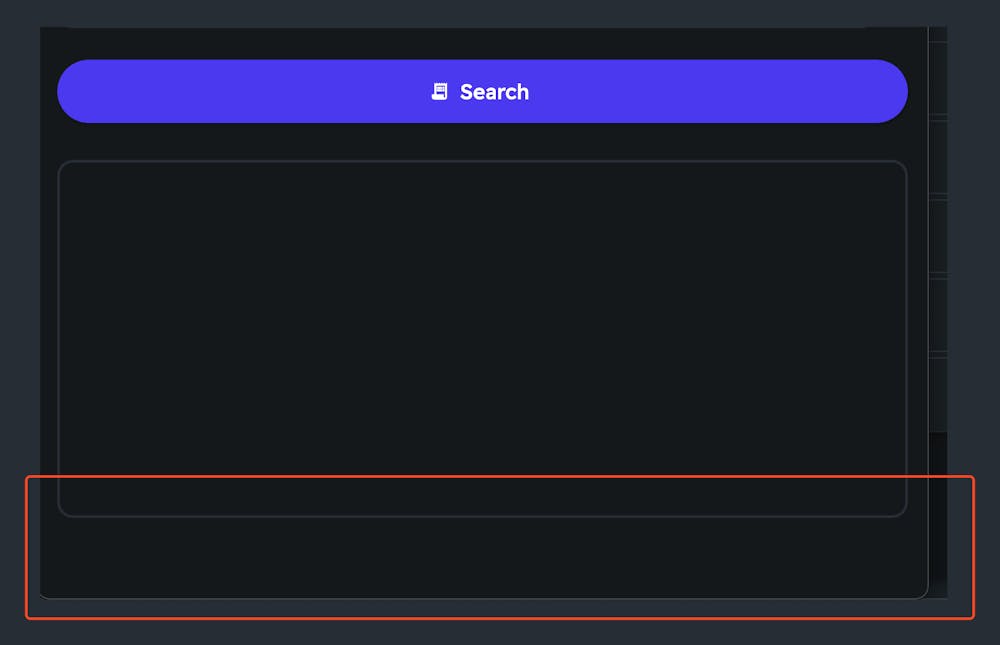Click the purple Search button
The image size is (1000, 645).
tap(482, 91)
